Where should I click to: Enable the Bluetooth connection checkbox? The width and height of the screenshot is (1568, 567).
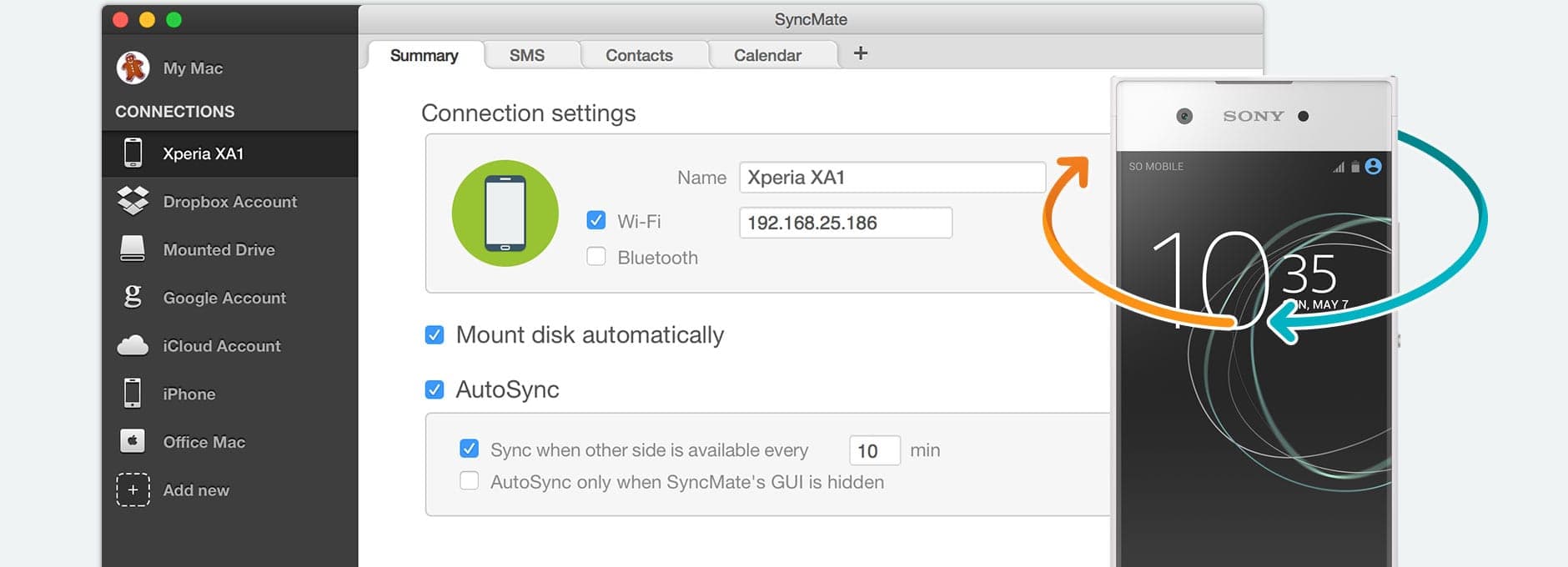596,256
